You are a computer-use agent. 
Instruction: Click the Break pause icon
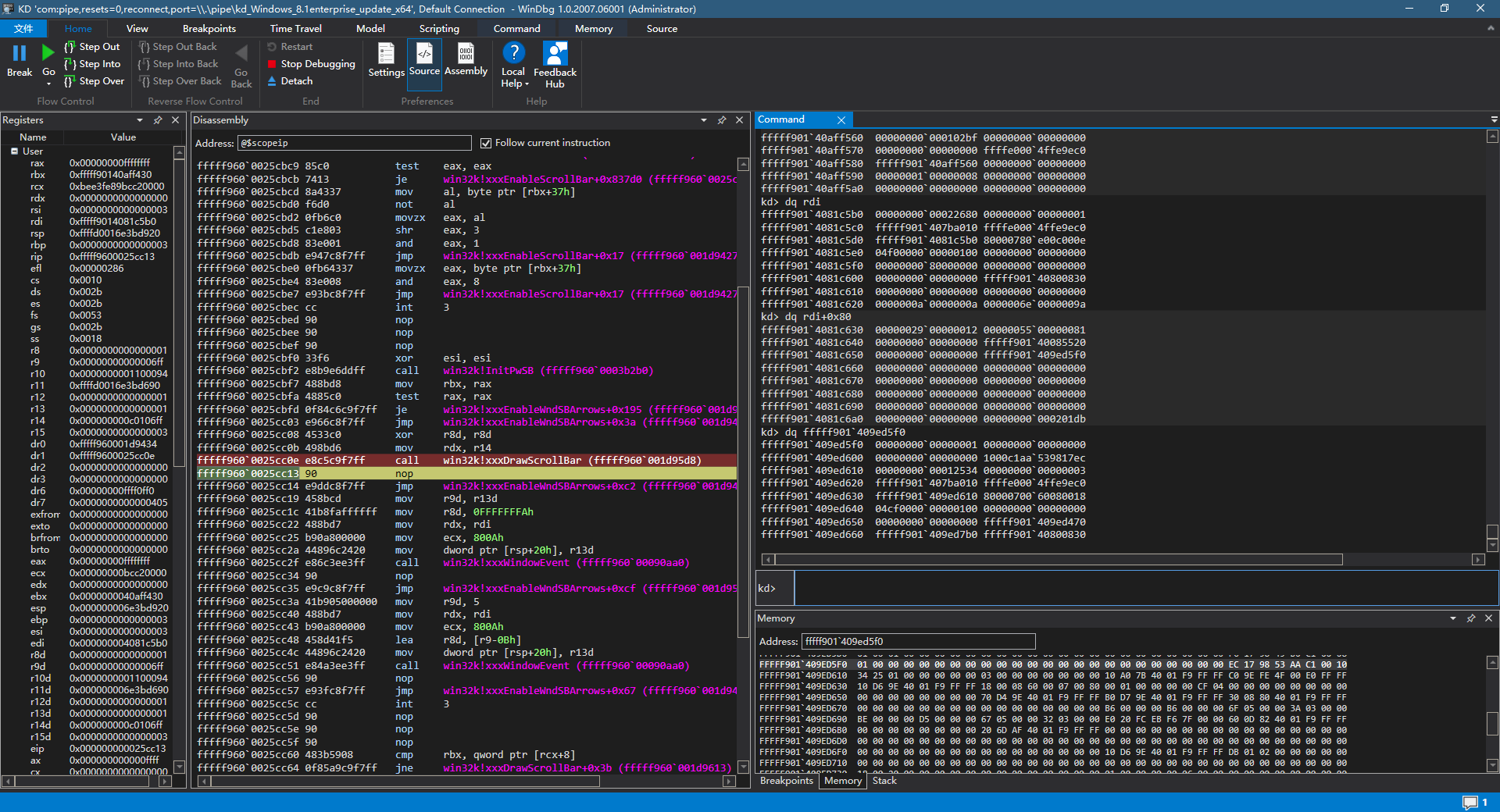point(20,52)
